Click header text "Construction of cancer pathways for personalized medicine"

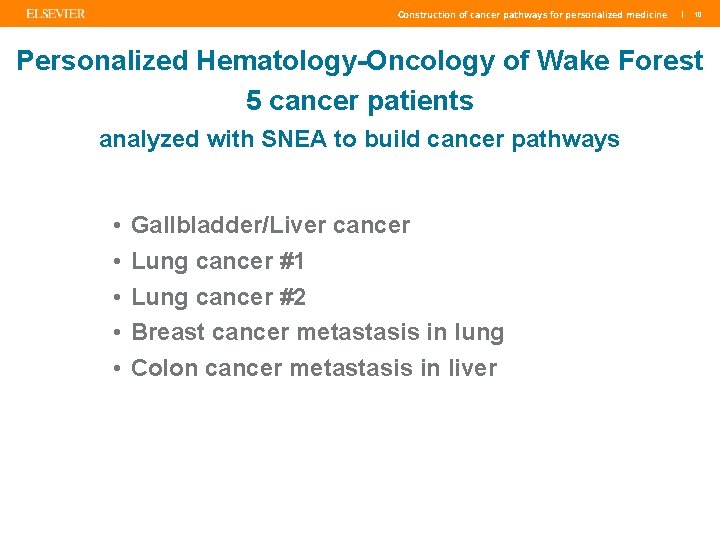[531, 15]
